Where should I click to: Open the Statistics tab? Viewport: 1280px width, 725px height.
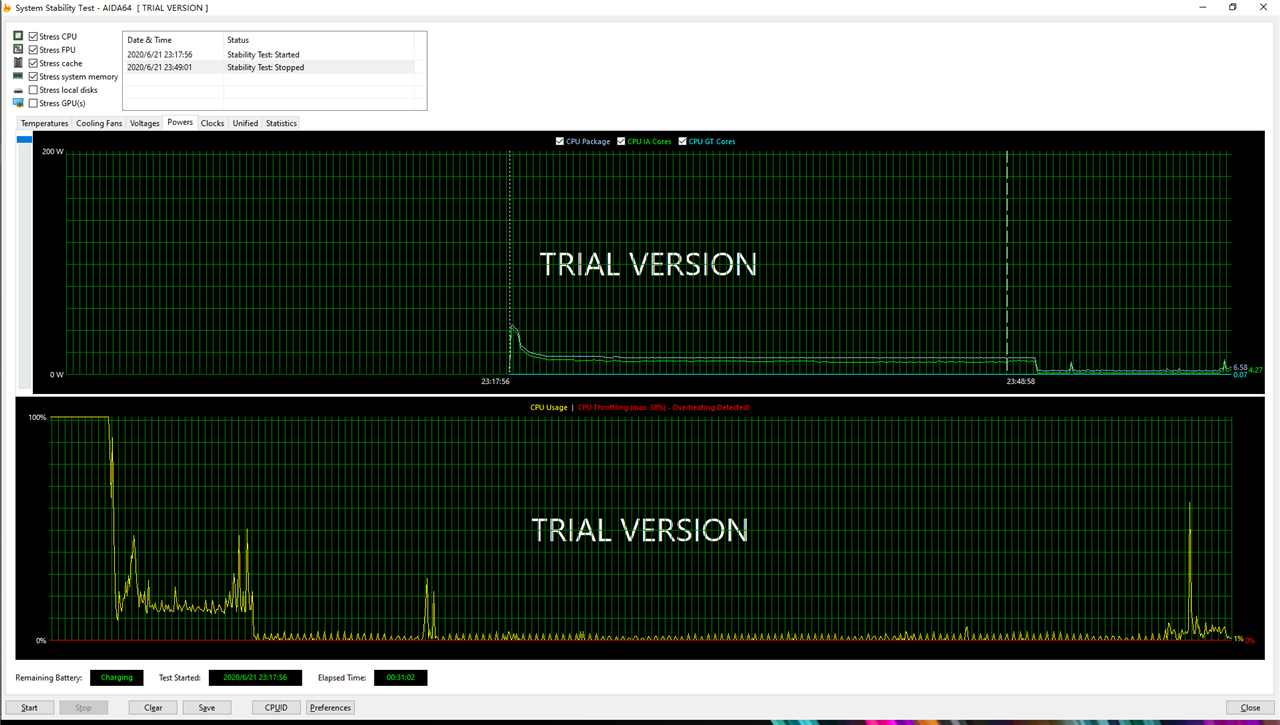(281, 123)
